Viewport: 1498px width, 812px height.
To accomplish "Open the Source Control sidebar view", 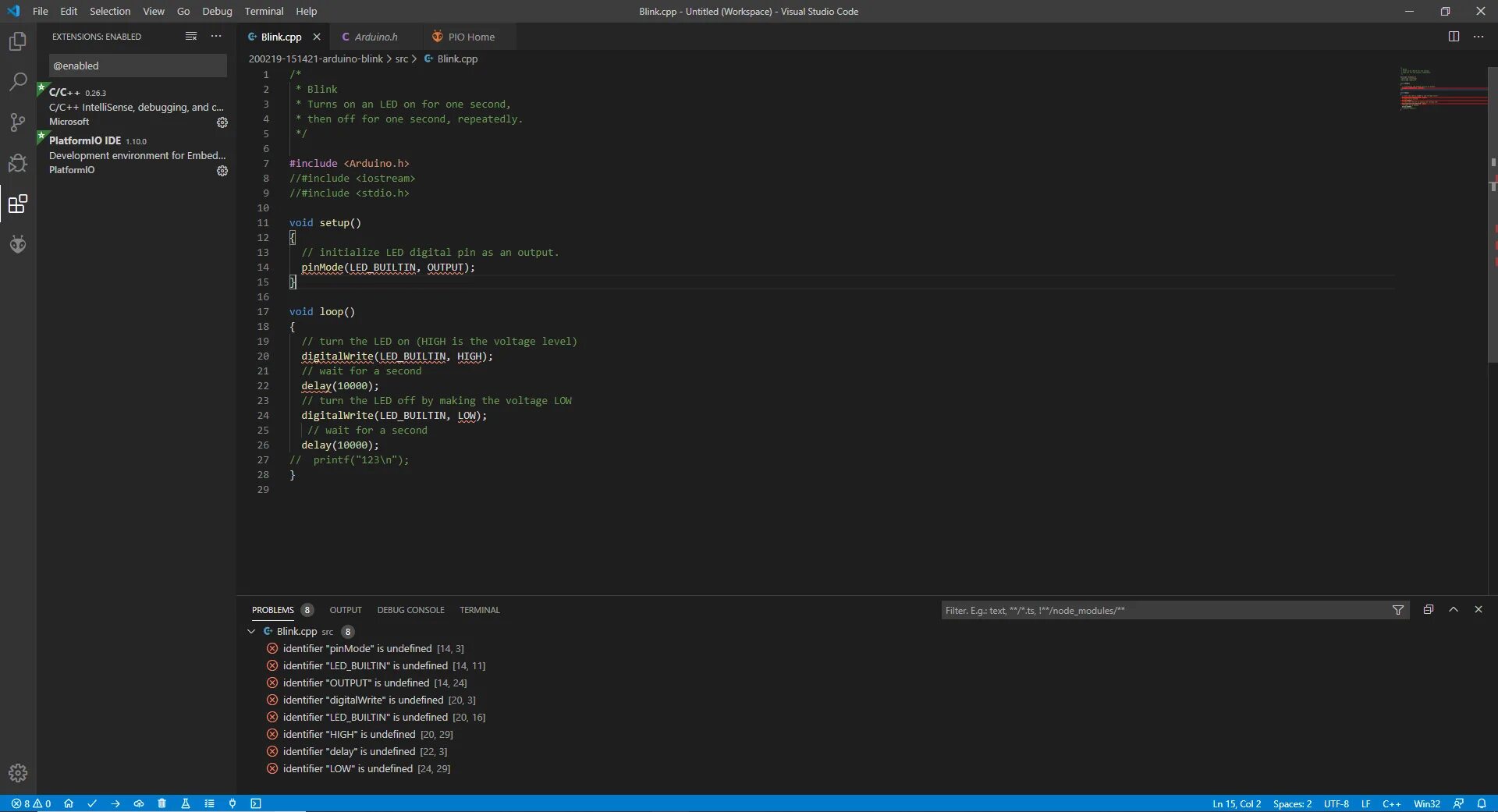I will (17, 122).
